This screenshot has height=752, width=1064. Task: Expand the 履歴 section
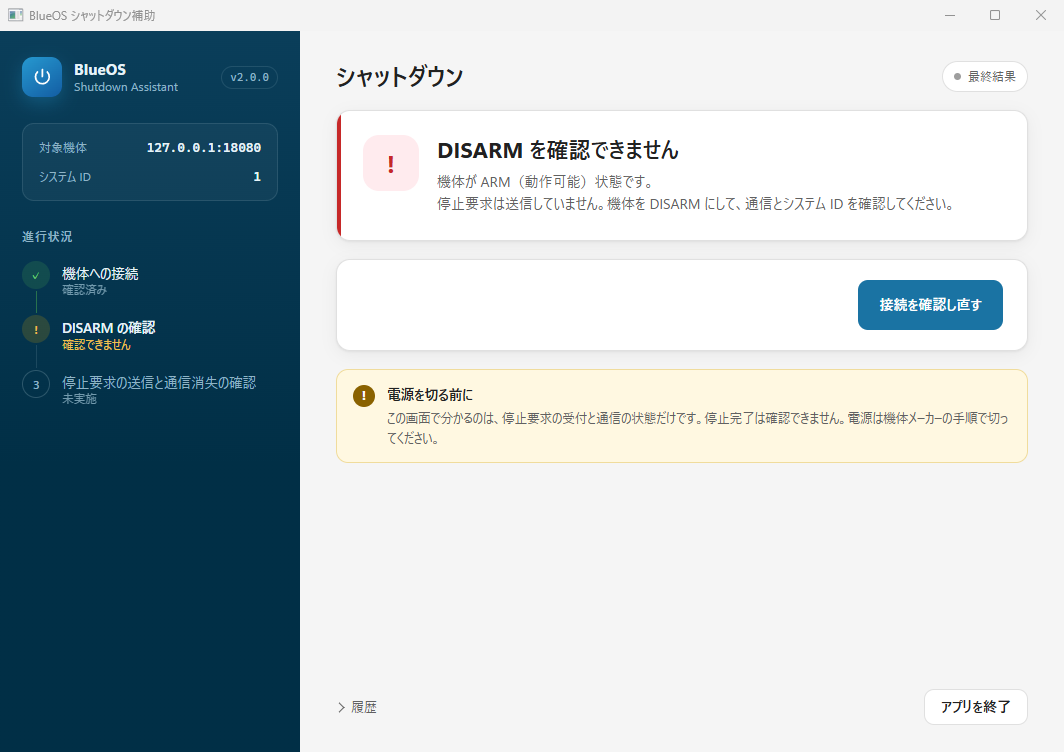(357, 707)
